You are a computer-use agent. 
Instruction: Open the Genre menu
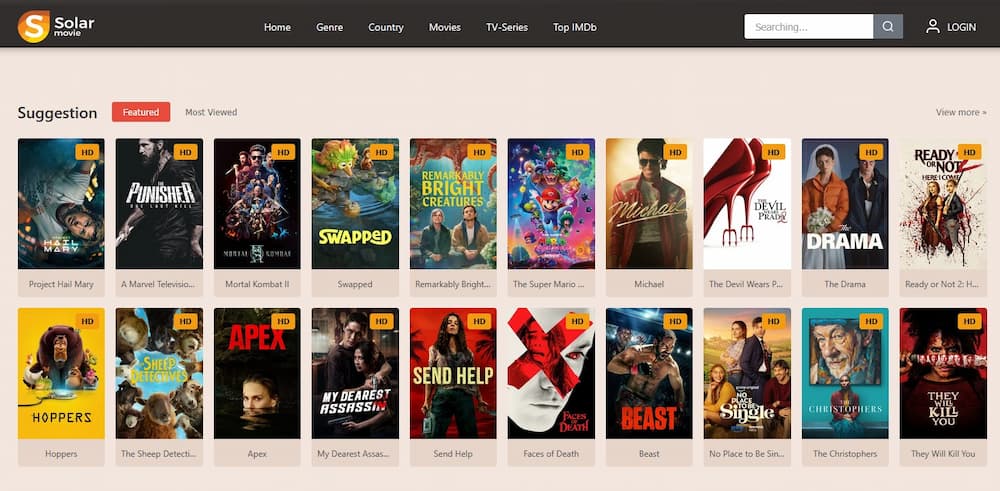coord(330,27)
